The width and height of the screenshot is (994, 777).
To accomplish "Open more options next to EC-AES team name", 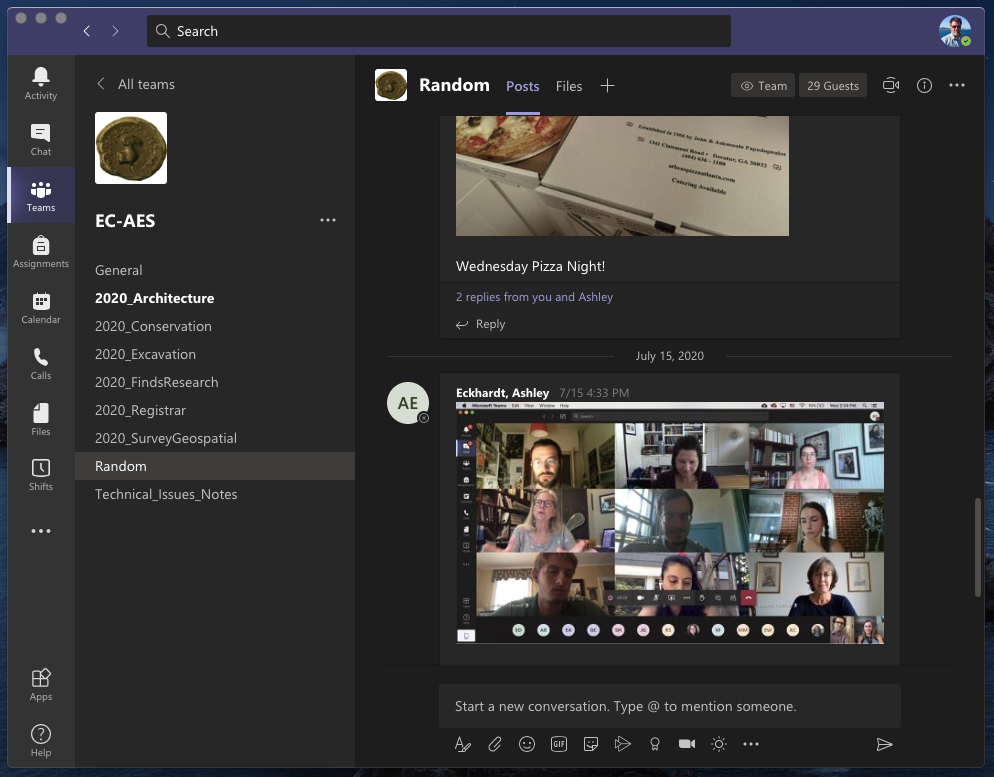I will click(x=328, y=220).
